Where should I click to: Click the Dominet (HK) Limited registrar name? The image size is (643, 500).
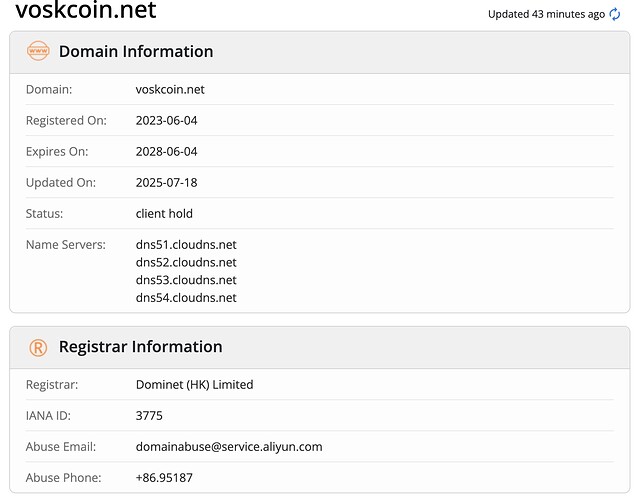click(194, 385)
